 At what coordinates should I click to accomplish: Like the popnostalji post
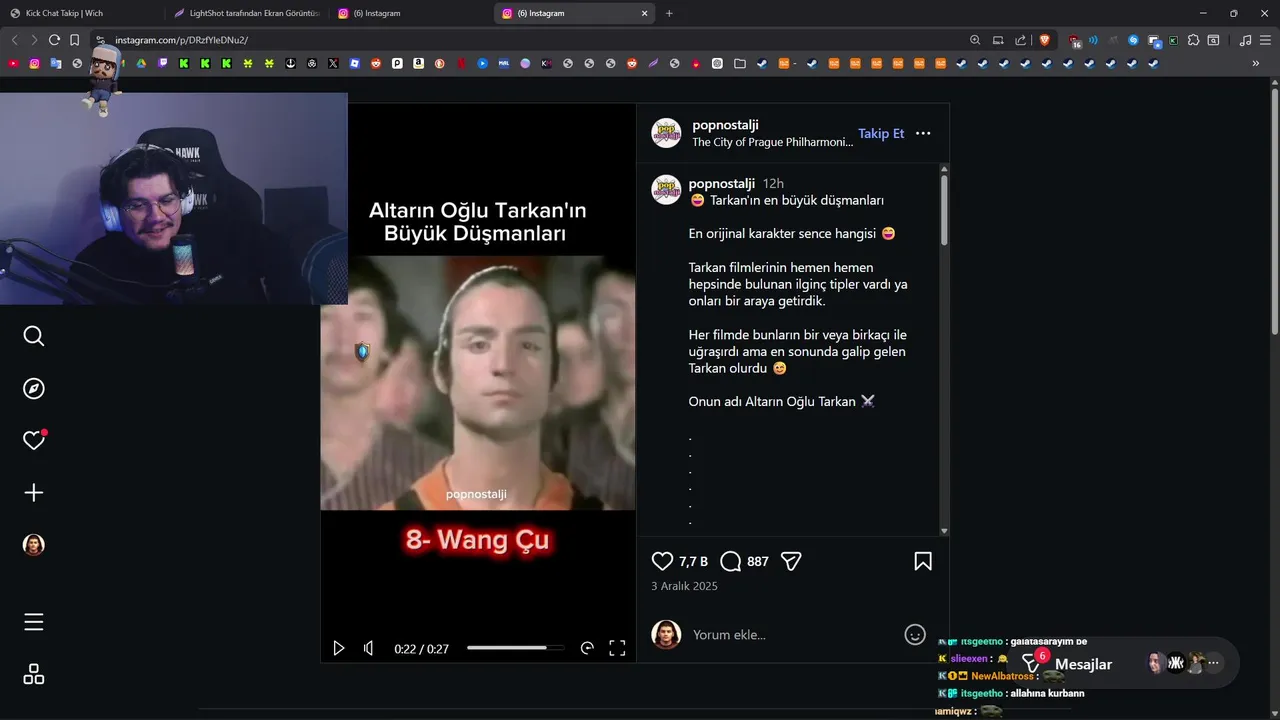pyautogui.click(x=662, y=561)
